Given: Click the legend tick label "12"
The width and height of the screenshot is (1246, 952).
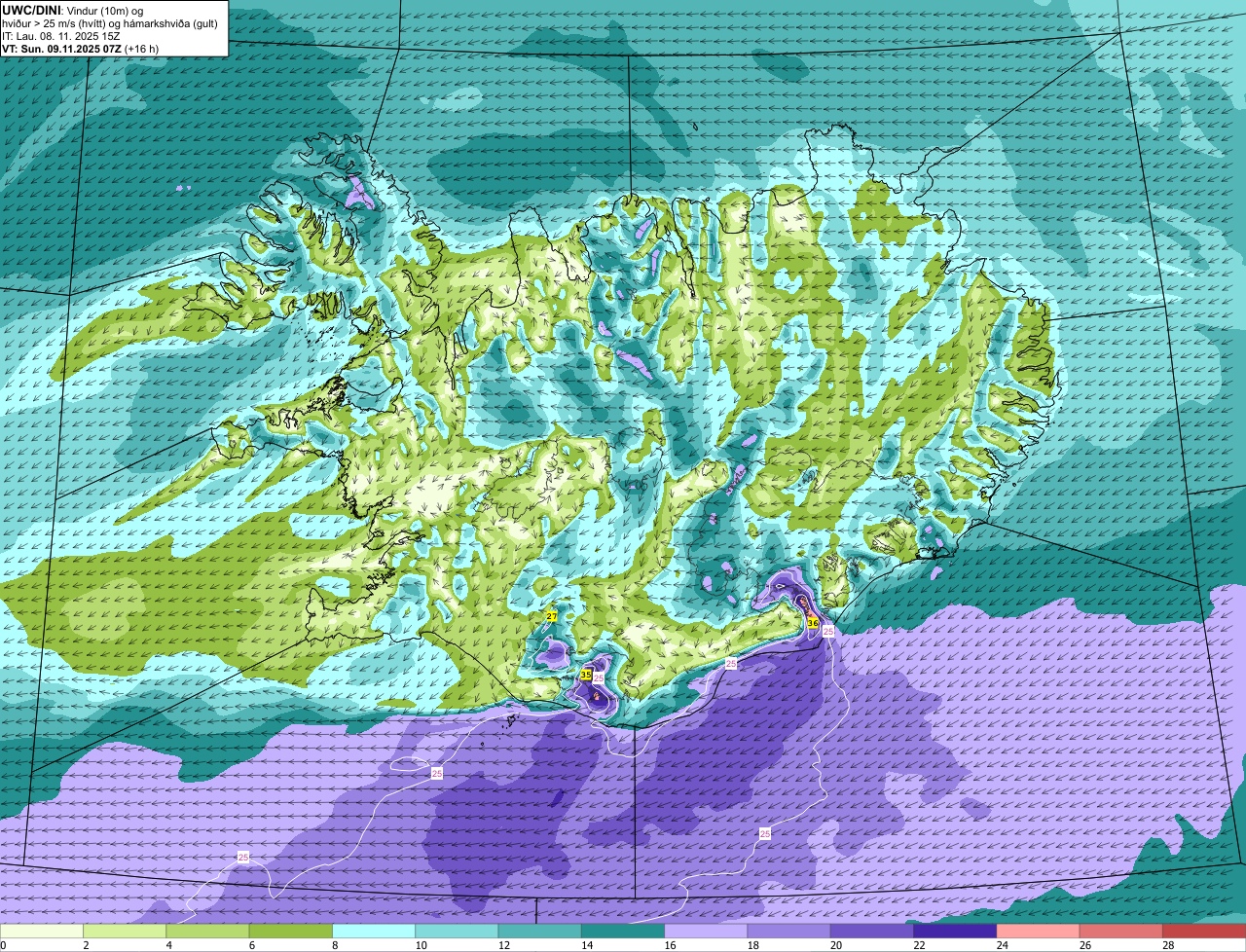Looking at the screenshot, I should pos(503,945).
